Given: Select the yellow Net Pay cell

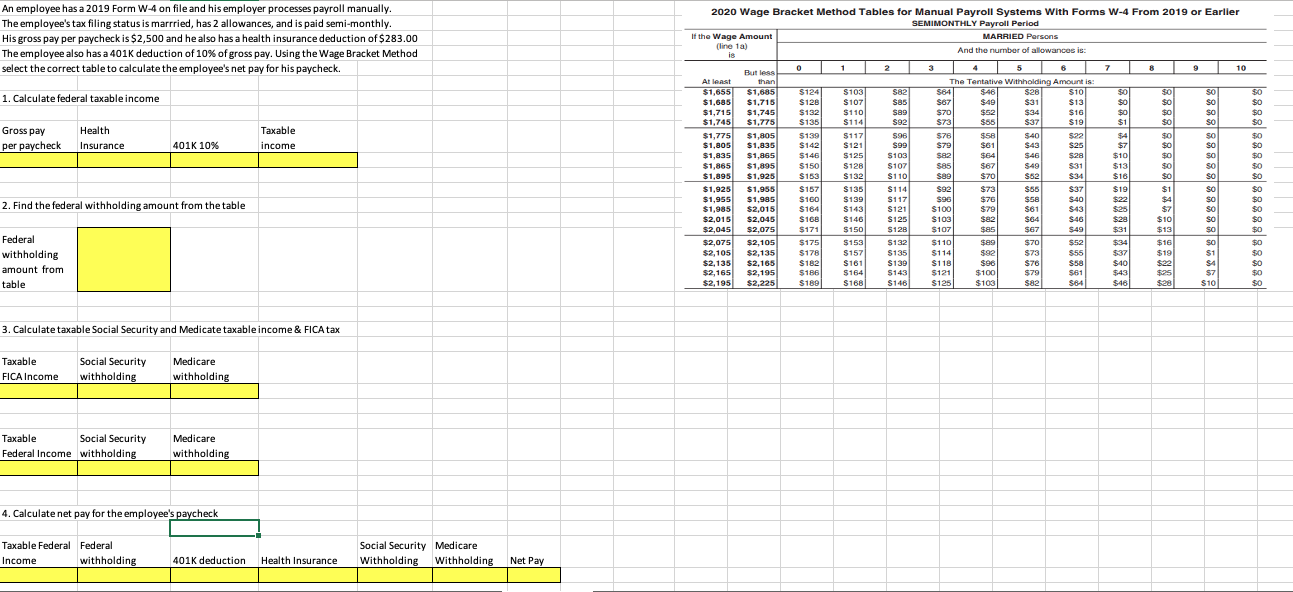Looking at the screenshot, I should [x=535, y=575].
